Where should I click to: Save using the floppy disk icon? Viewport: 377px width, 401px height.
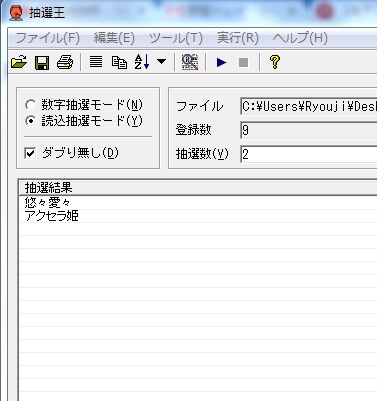(42, 62)
